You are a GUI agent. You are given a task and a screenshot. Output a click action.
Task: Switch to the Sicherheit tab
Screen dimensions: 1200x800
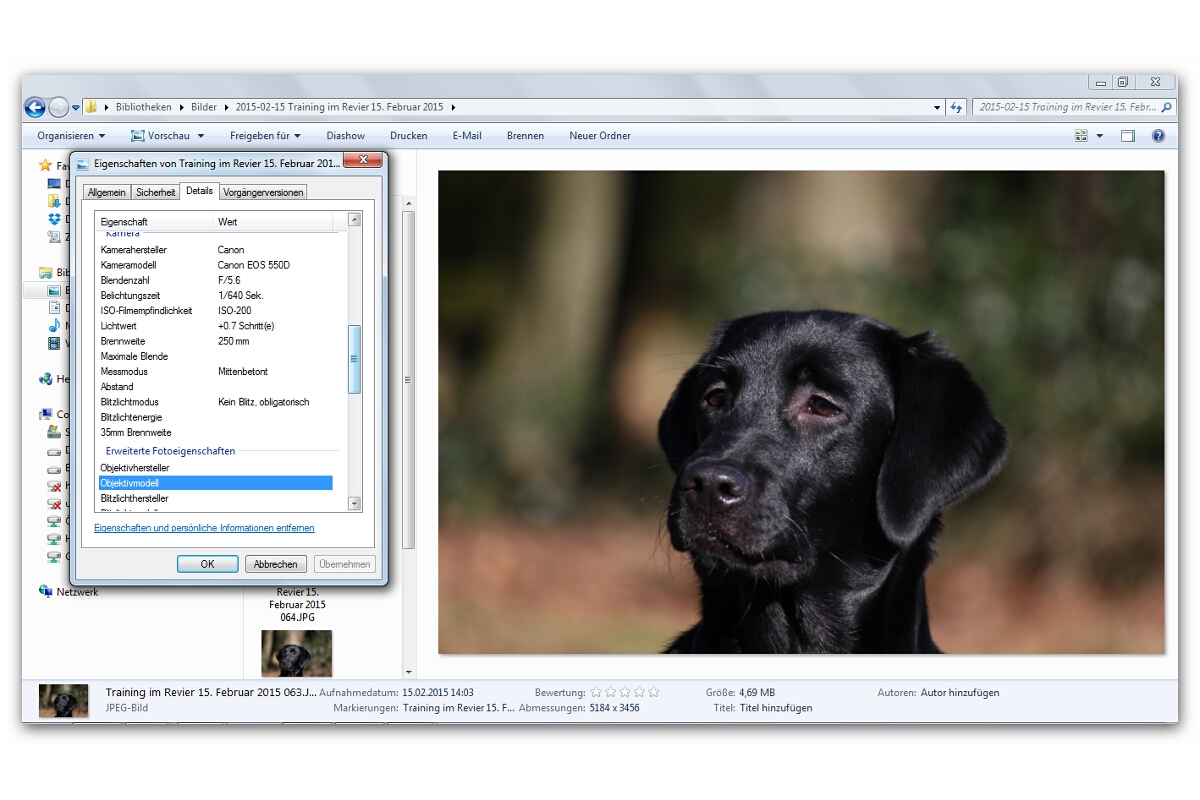point(156,192)
